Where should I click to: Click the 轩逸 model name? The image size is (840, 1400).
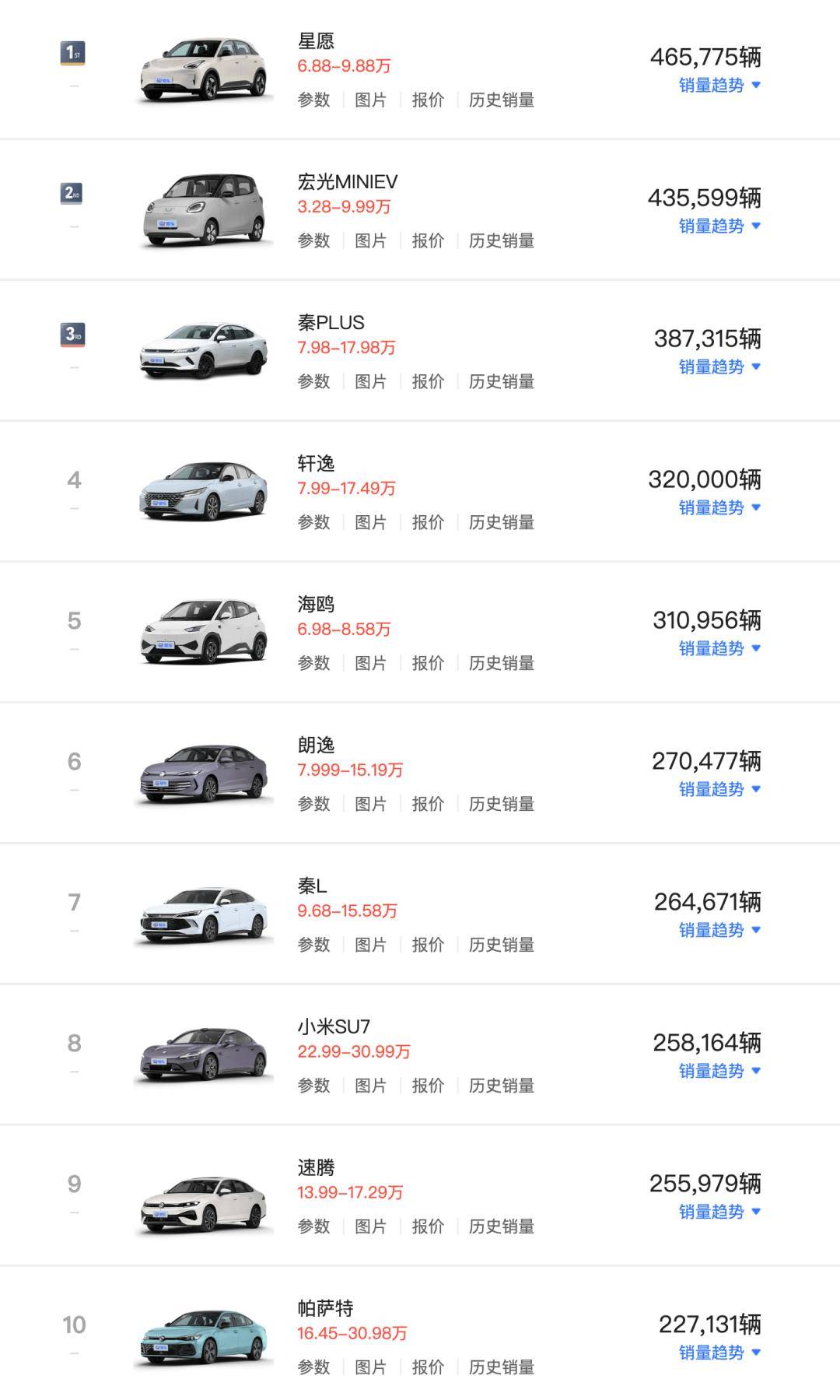coord(316,464)
